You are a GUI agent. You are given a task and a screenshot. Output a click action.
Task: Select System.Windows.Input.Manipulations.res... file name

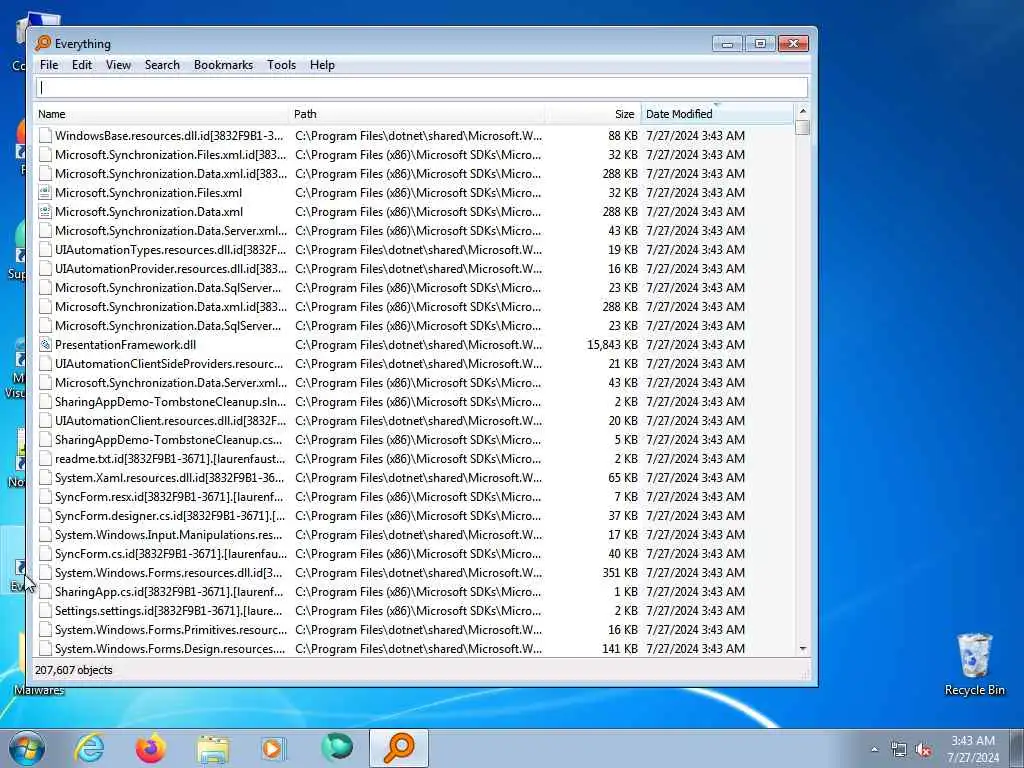[x=168, y=534]
